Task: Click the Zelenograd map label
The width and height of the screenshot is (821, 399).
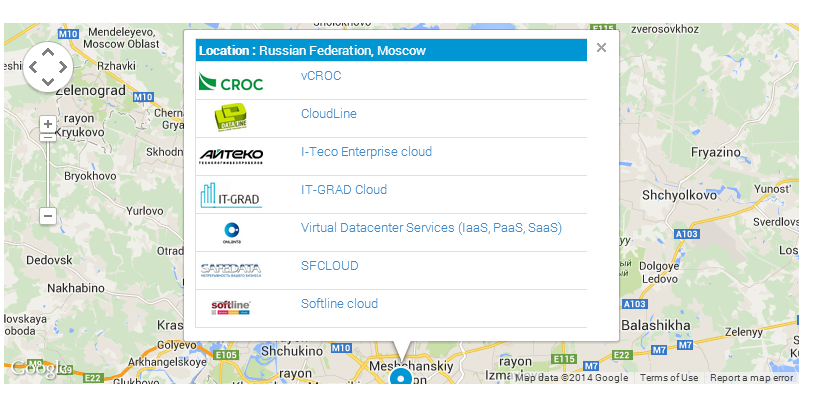Action: [x=91, y=91]
